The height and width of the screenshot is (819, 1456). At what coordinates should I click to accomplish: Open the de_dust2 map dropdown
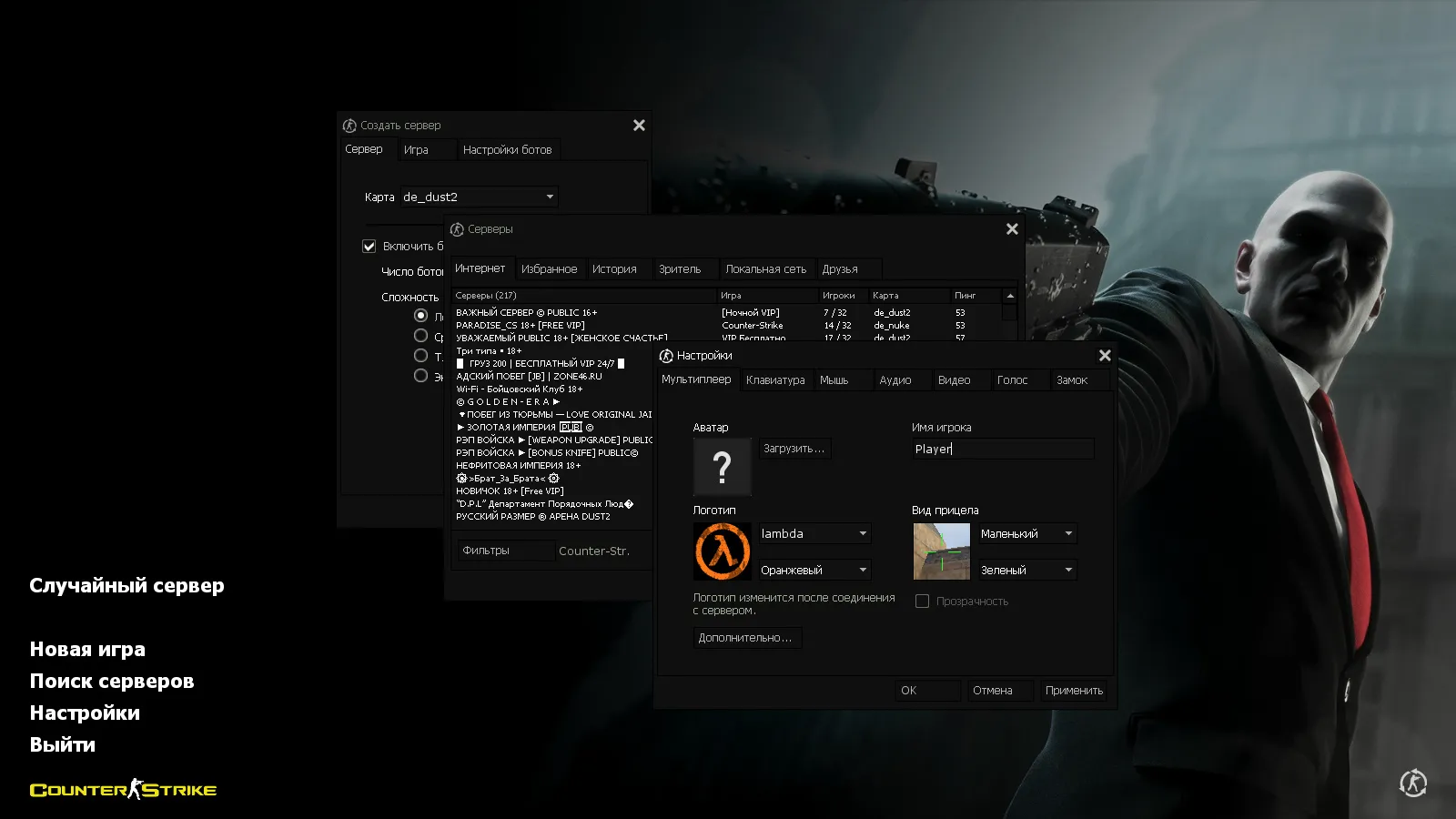[x=479, y=197]
